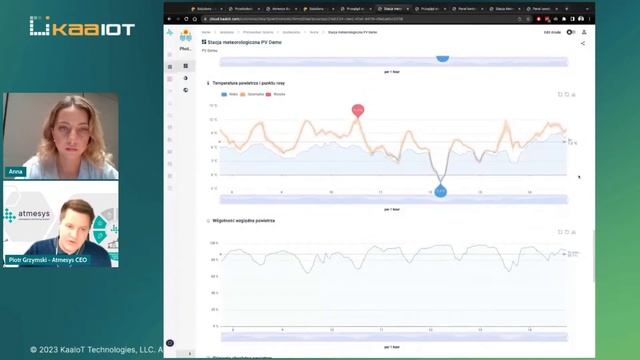Screen dimensions: 640x360
Task: Click Stacja meteorologiczna PV Demo breadcrumb
Action: point(352,32)
